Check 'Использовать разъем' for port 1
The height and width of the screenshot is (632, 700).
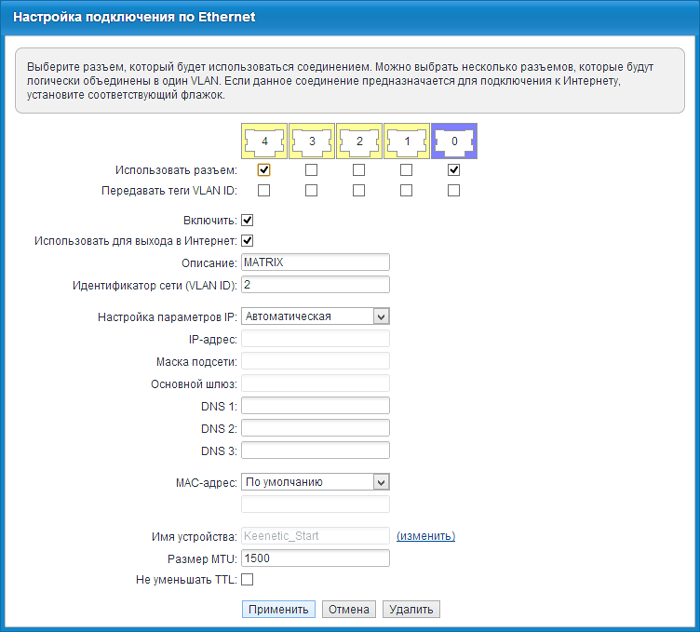(406, 170)
